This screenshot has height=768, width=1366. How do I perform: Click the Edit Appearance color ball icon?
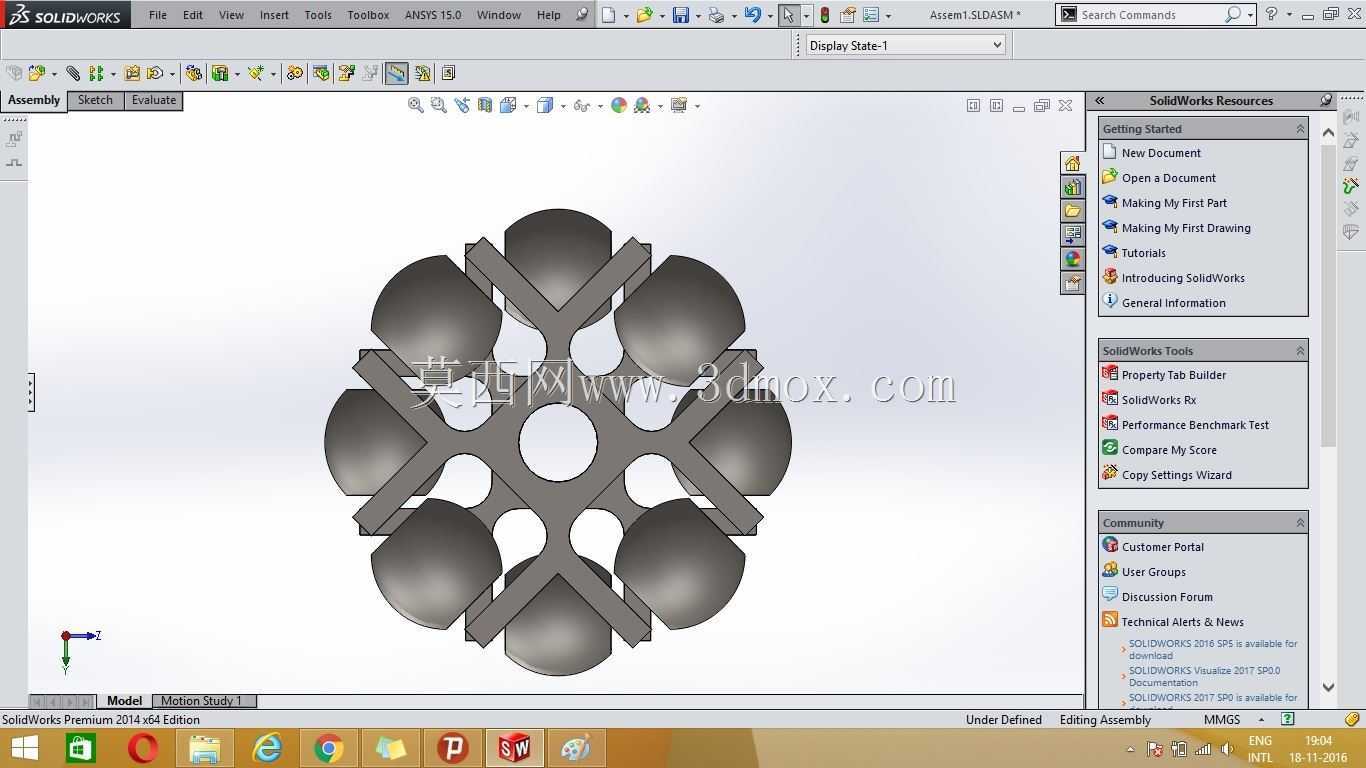(x=619, y=105)
